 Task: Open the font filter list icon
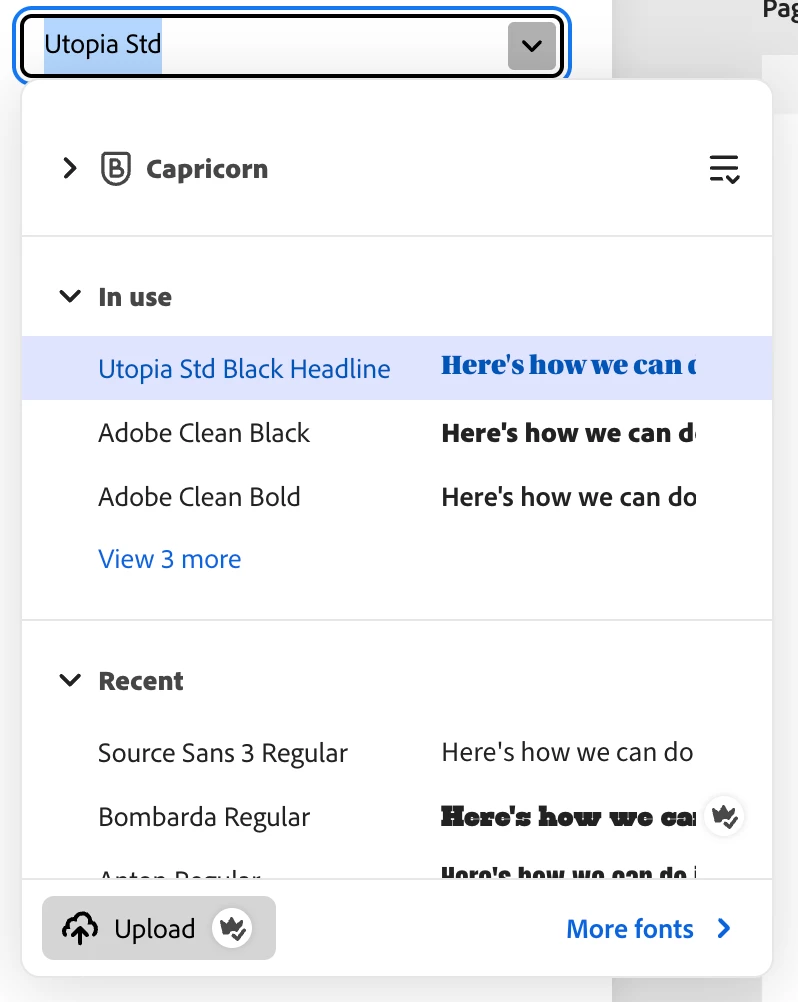point(724,169)
